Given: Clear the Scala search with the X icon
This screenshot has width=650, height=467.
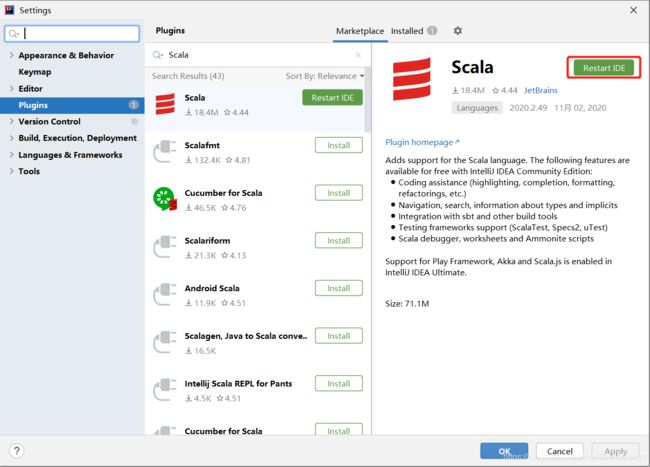Looking at the screenshot, I should (358, 55).
